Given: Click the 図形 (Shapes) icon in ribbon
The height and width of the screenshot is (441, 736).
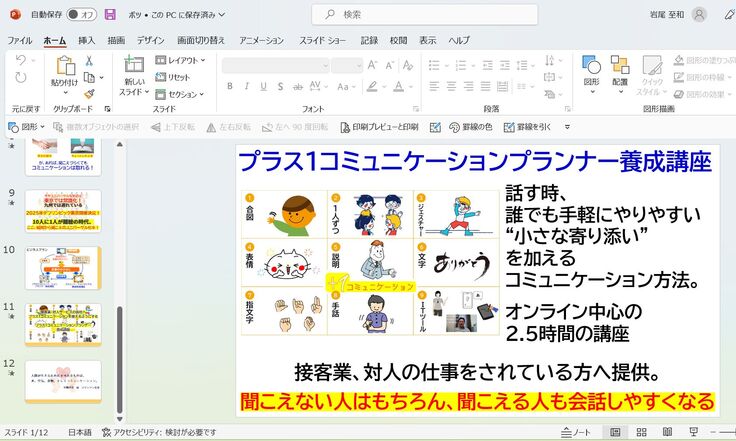Looking at the screenshot, I should coord(591,68).
